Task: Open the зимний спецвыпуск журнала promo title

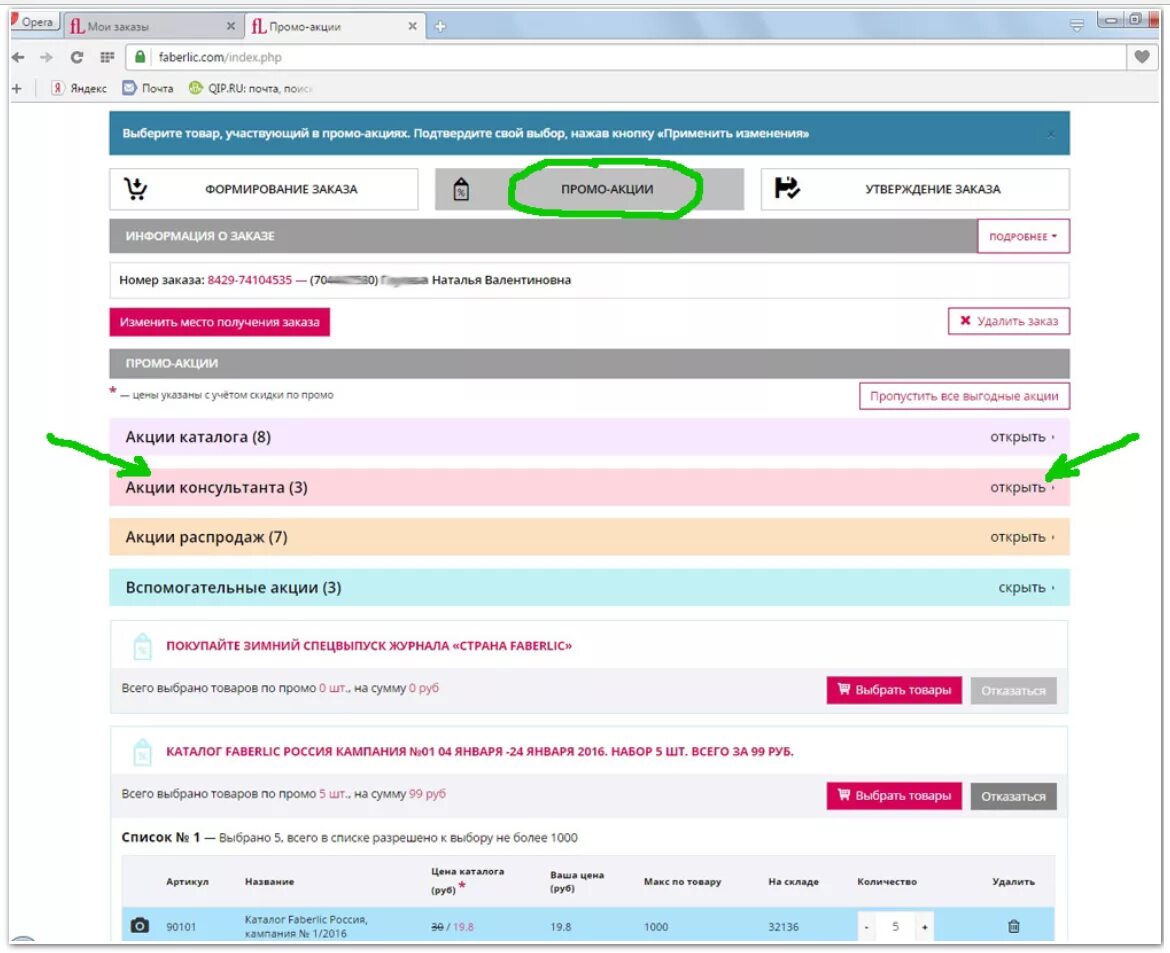Action: (369, 646)
